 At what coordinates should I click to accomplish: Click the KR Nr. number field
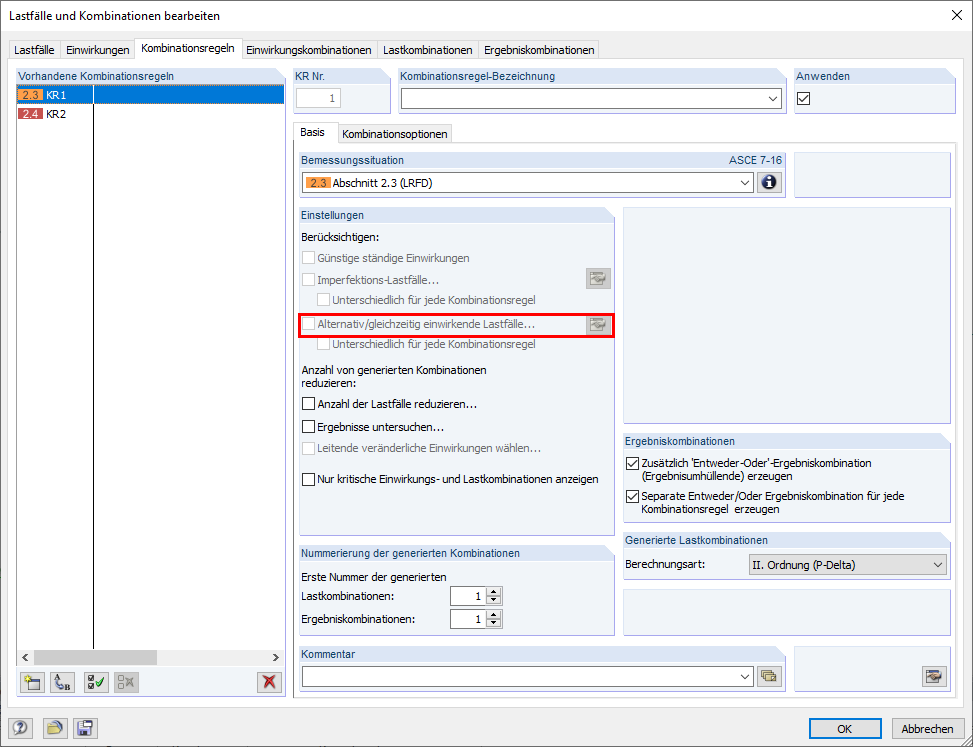coord(318,98)
